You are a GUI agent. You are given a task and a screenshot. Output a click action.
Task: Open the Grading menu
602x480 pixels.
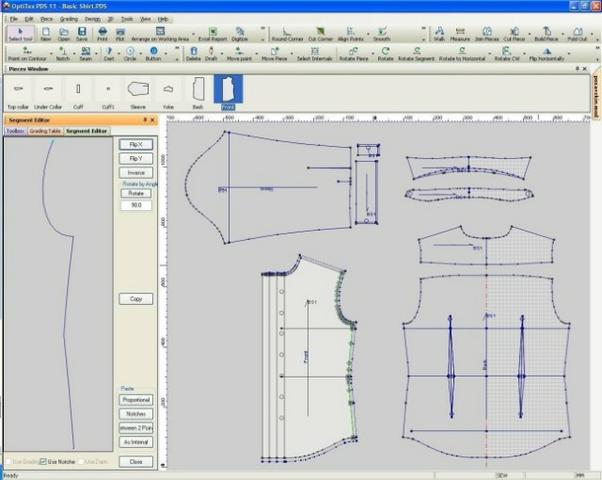click(69, 19)
